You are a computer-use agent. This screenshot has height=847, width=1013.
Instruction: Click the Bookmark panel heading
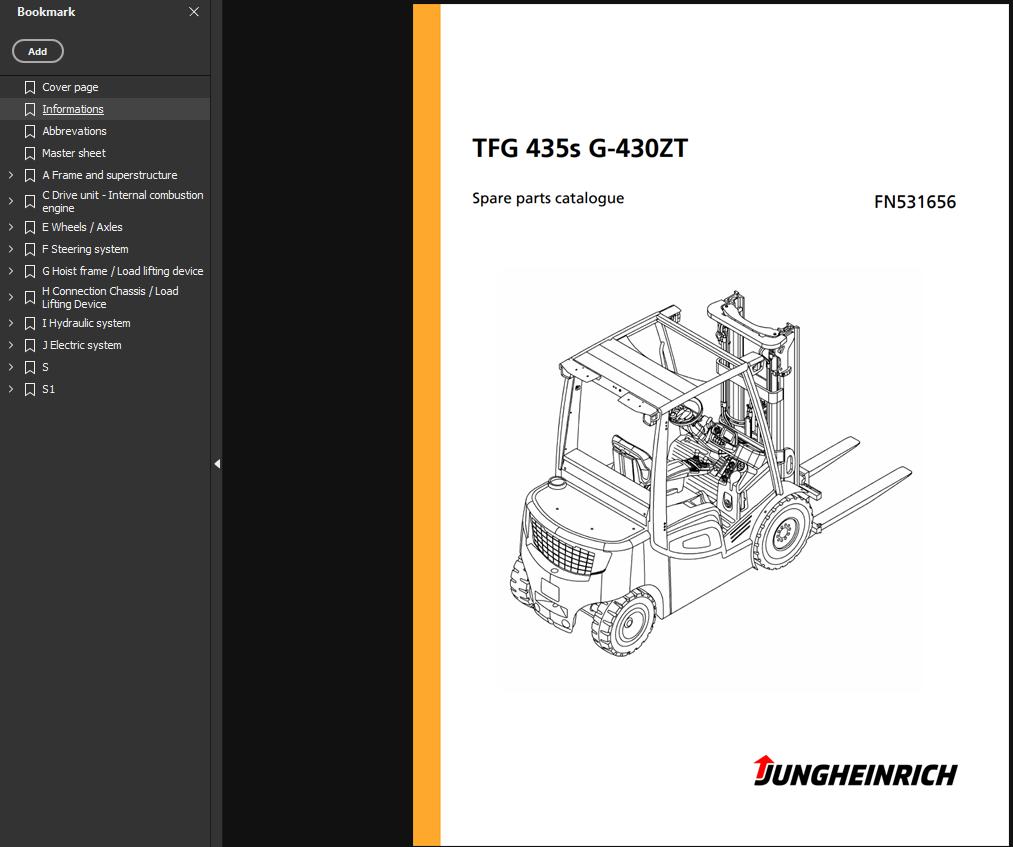(46, 12)
